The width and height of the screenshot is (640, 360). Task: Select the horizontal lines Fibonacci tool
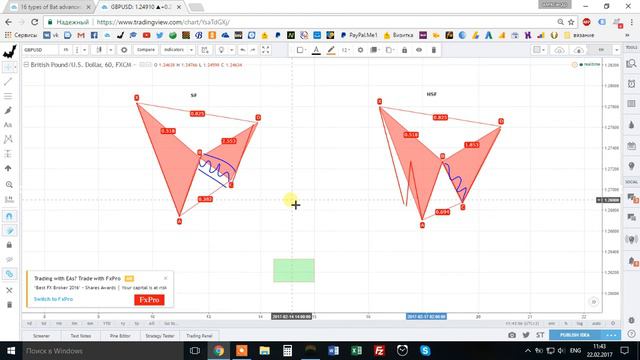[x=8, y=96]
